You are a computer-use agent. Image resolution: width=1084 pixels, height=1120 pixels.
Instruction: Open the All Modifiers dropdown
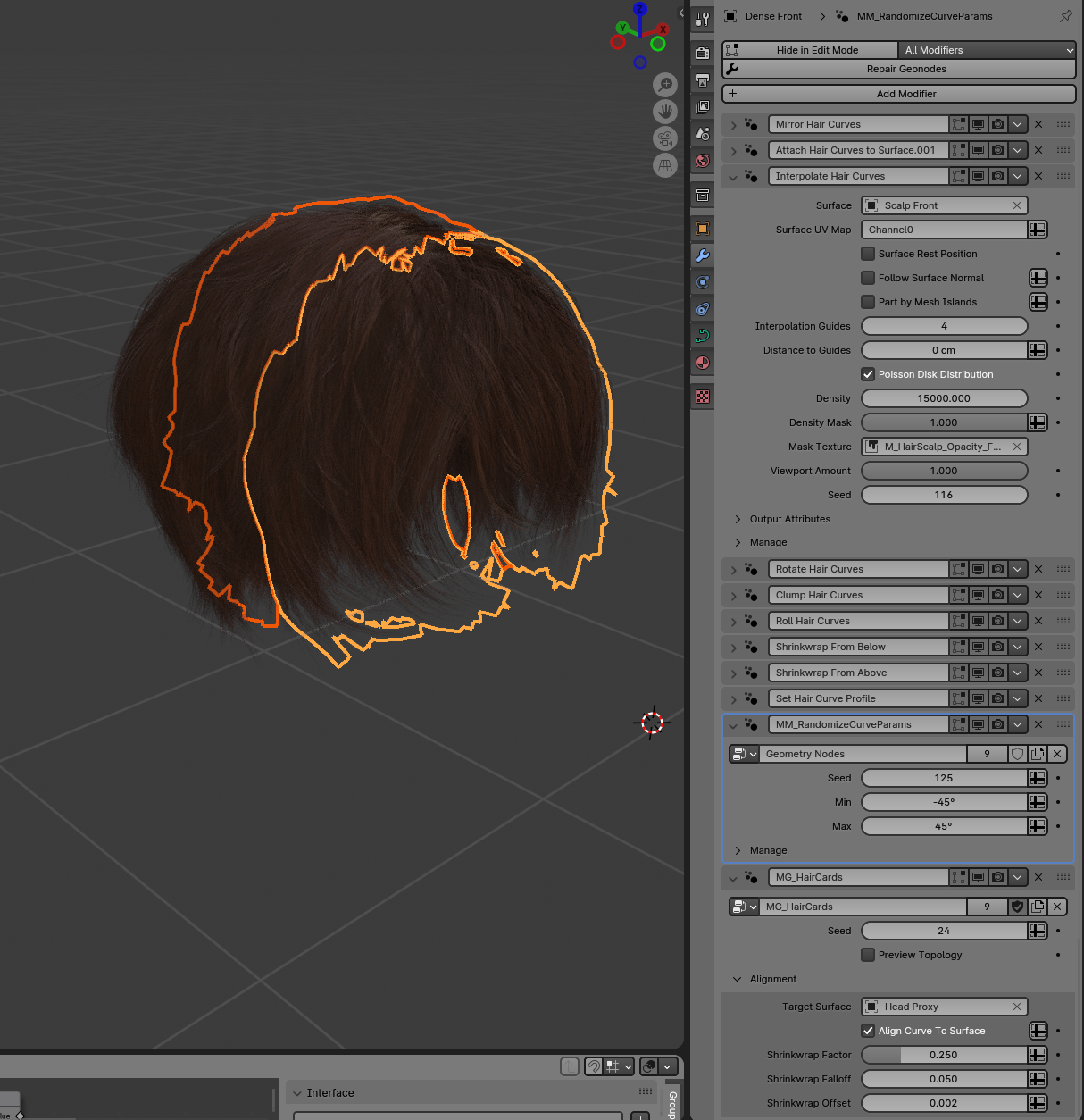click(x=987, y=50)
